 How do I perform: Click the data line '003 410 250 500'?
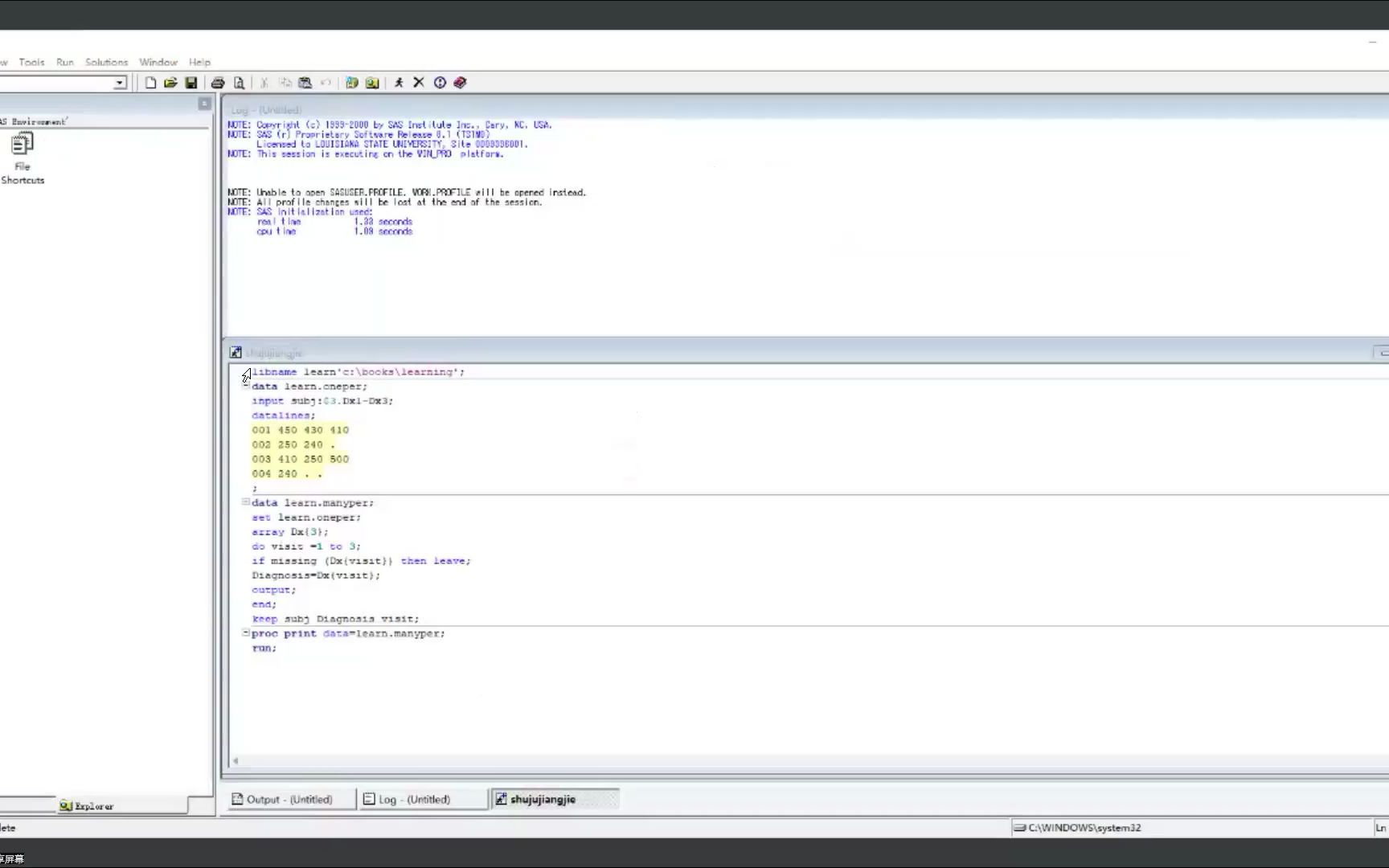point(301,459)
